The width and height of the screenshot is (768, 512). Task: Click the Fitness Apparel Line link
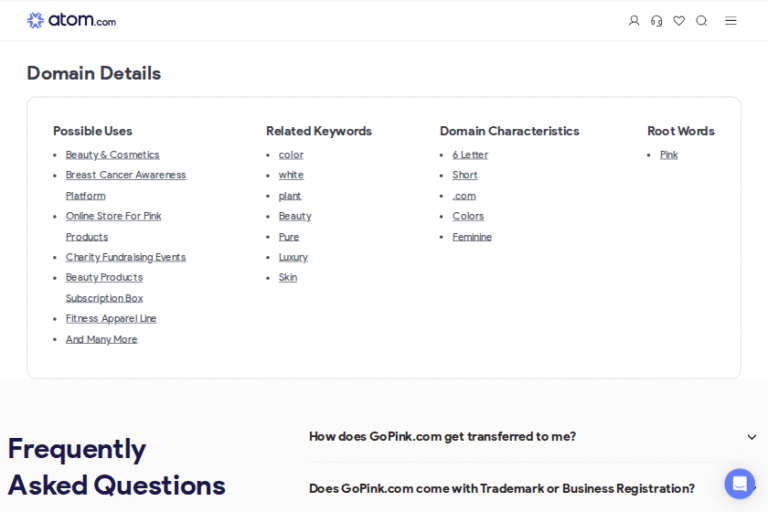pos(111,319)
